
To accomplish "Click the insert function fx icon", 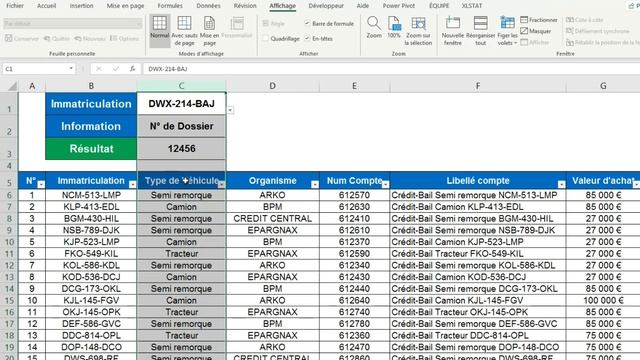I will [x=132, y=69].
